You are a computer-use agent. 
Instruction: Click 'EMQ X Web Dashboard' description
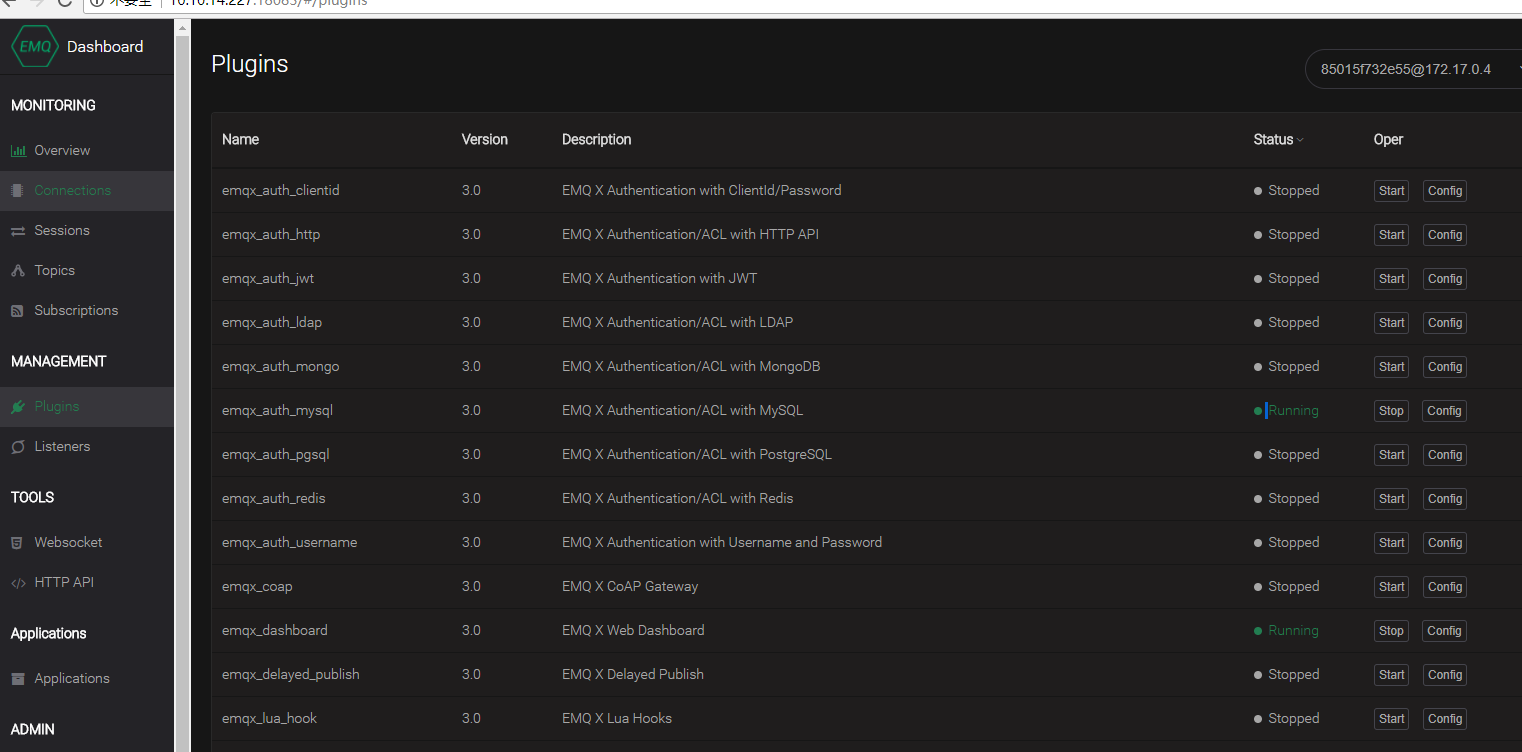click(x=633, y=631)
